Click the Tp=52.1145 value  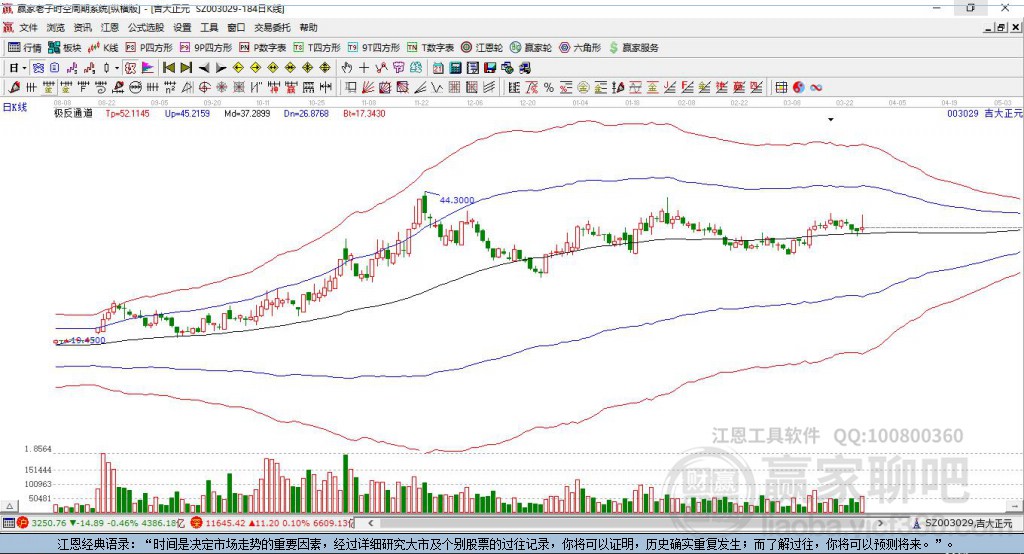point(127,114)
